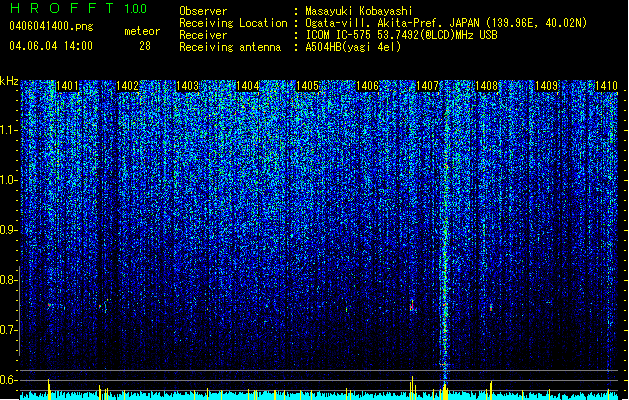This screenshot has height=400, width=629.
Task: Click the 1.0 frequency axis label
Action: (9, 180)
